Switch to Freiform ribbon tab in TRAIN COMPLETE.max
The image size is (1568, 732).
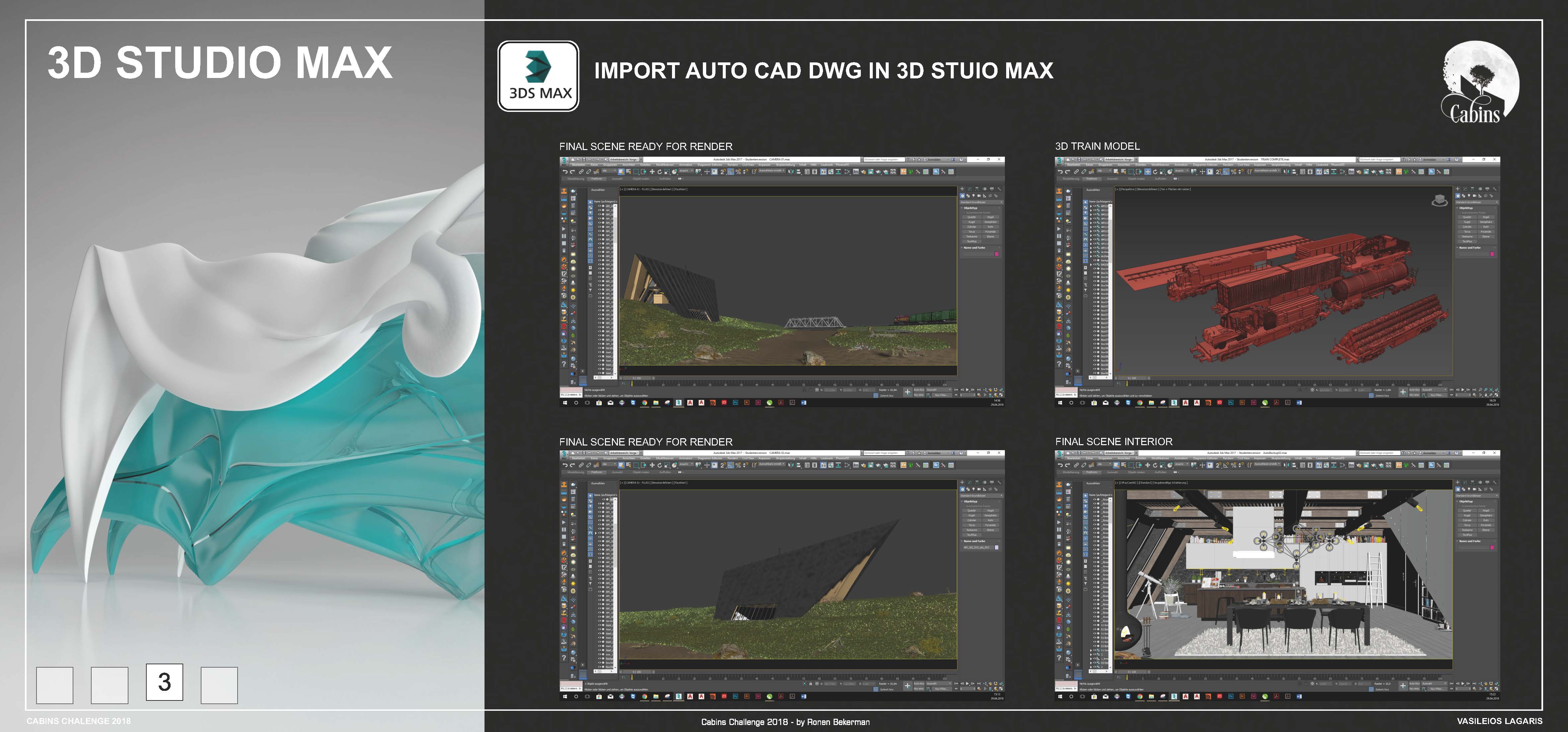pyautogui.click(x=1092, y=179)
